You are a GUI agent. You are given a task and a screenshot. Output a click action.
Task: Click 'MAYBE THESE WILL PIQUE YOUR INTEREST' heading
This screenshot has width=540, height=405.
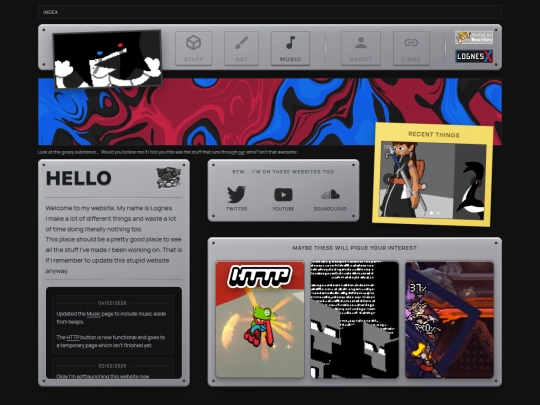point(354,248)
